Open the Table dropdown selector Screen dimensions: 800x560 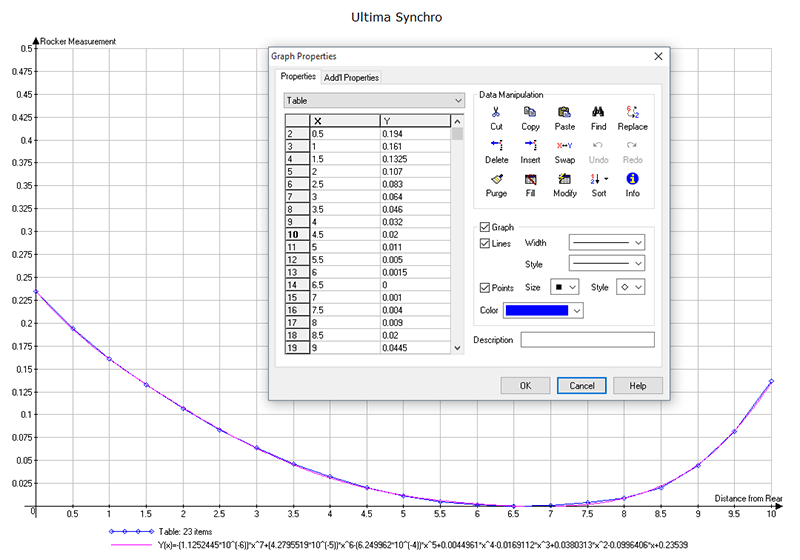(373, 100)
